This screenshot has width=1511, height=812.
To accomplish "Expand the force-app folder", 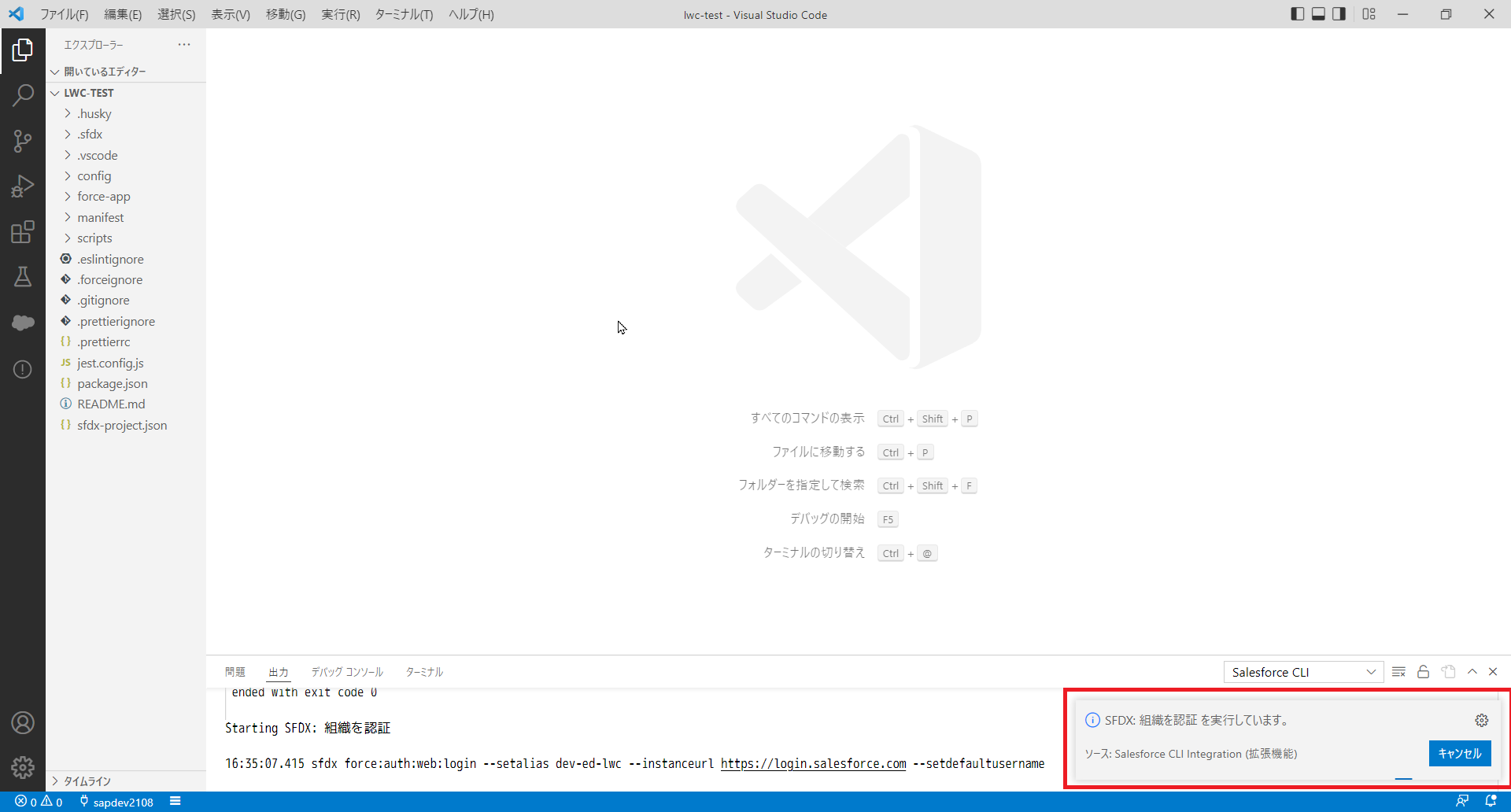I will click(x=126, y=197).
